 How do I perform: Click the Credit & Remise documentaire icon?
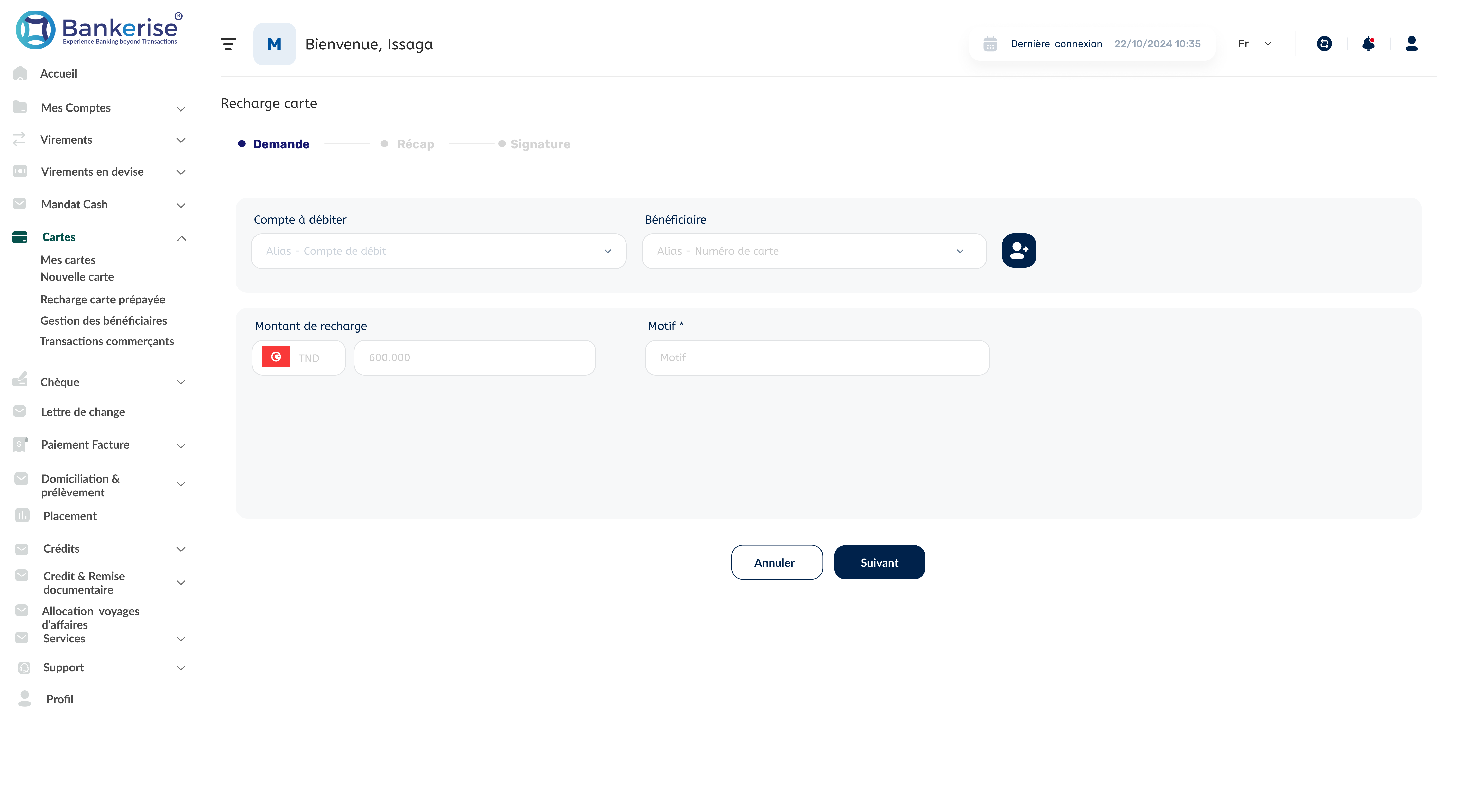[22, 575]
